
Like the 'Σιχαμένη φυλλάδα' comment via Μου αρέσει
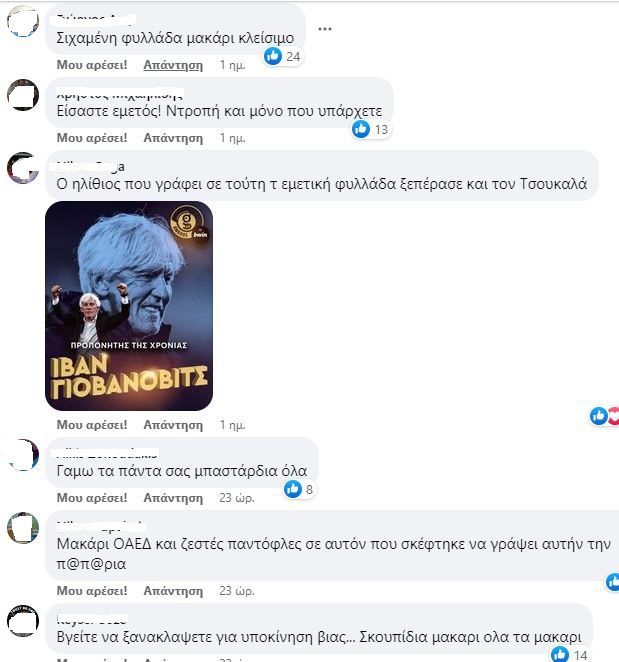click(x=92, y=65)
